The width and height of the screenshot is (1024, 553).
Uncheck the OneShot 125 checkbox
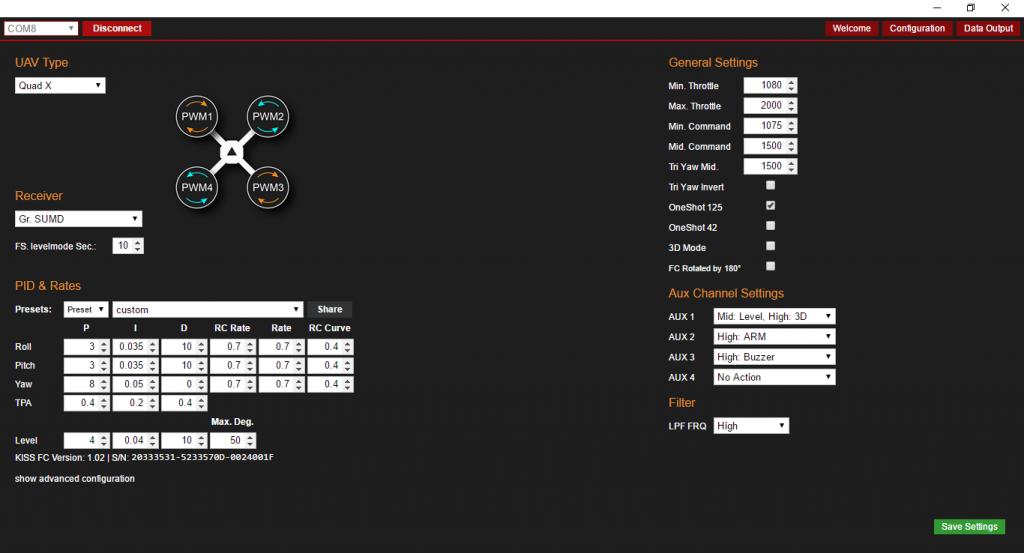(x=770, y=206)
